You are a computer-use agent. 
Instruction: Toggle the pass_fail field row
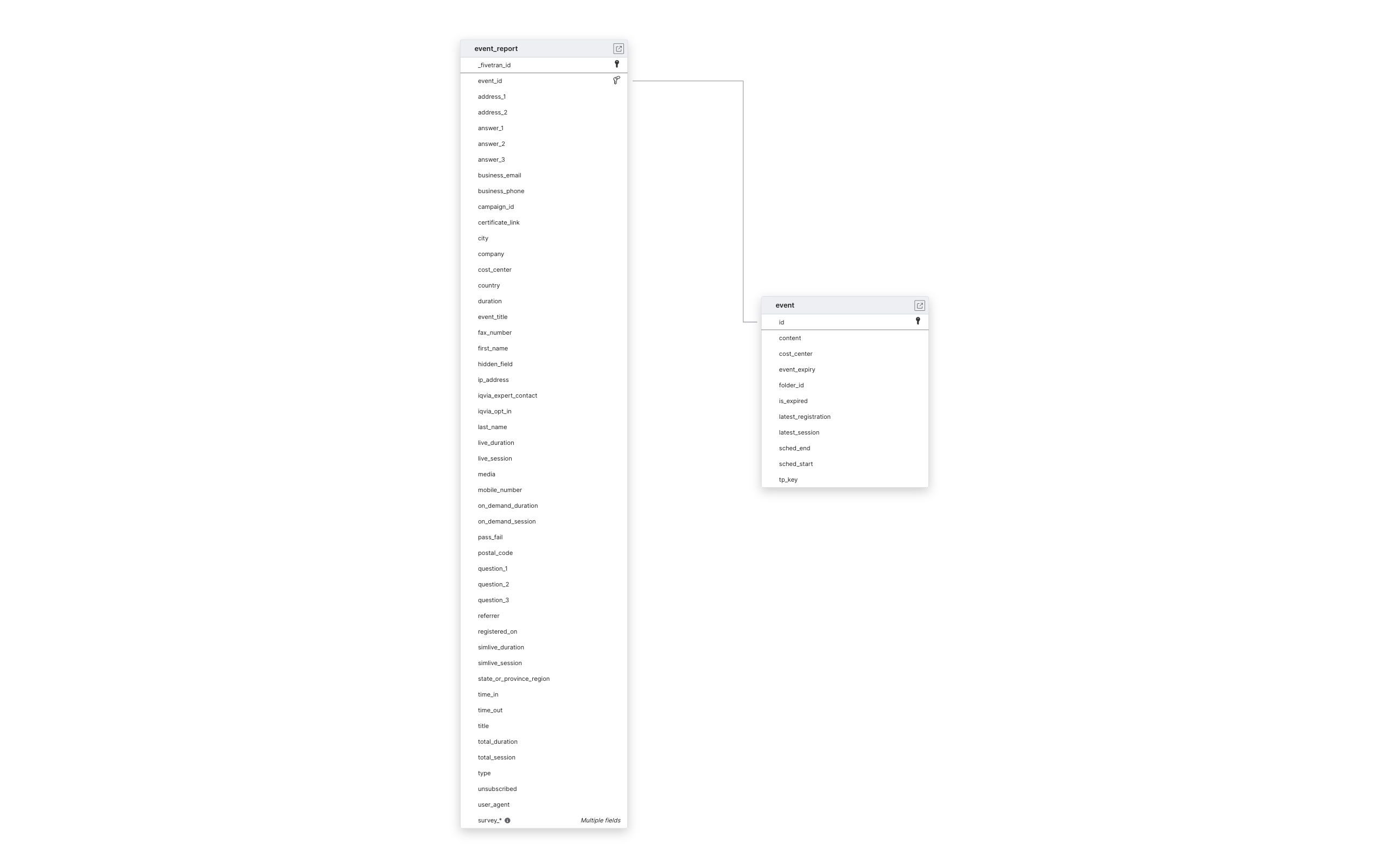[545, 537]
